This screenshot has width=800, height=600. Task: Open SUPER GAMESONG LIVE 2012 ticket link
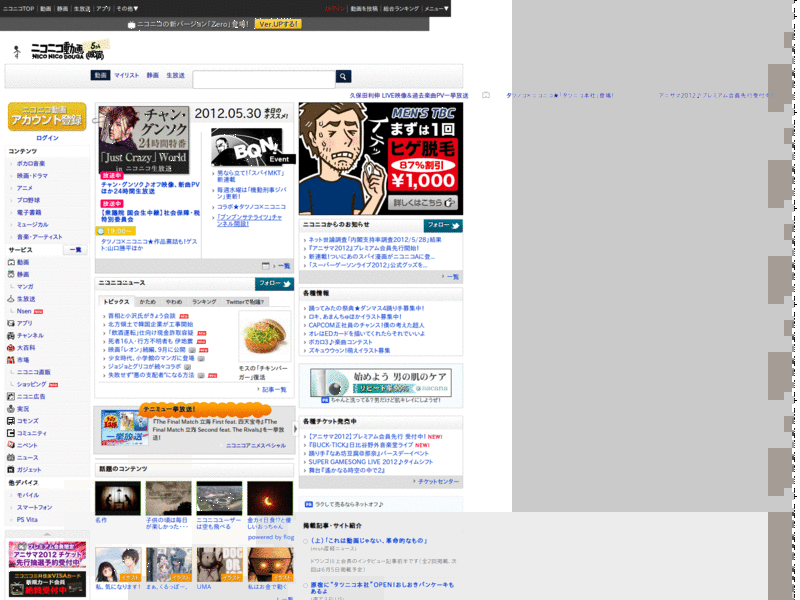(370, 462)
